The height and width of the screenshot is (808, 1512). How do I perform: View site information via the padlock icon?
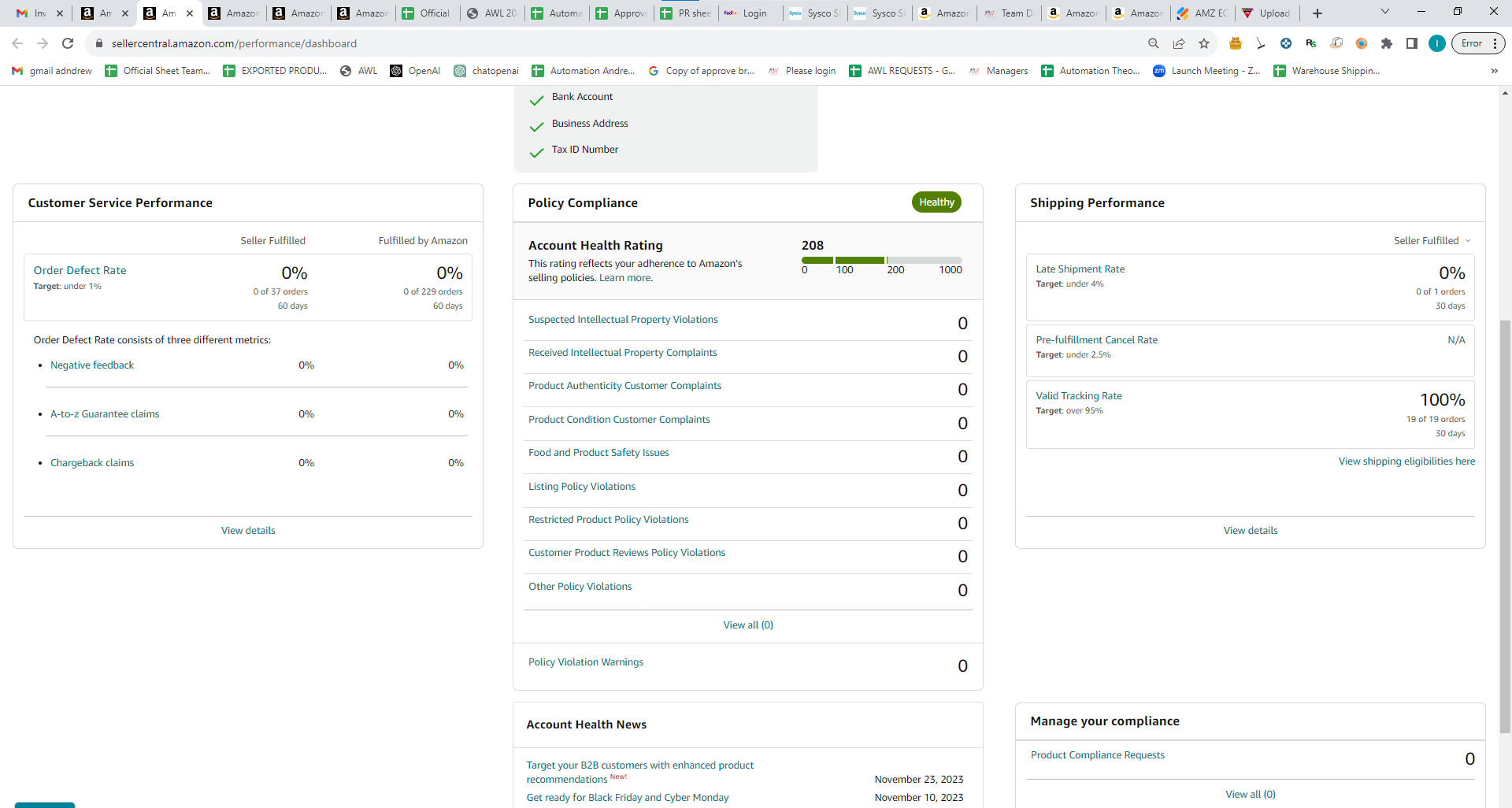pos(99,43)
